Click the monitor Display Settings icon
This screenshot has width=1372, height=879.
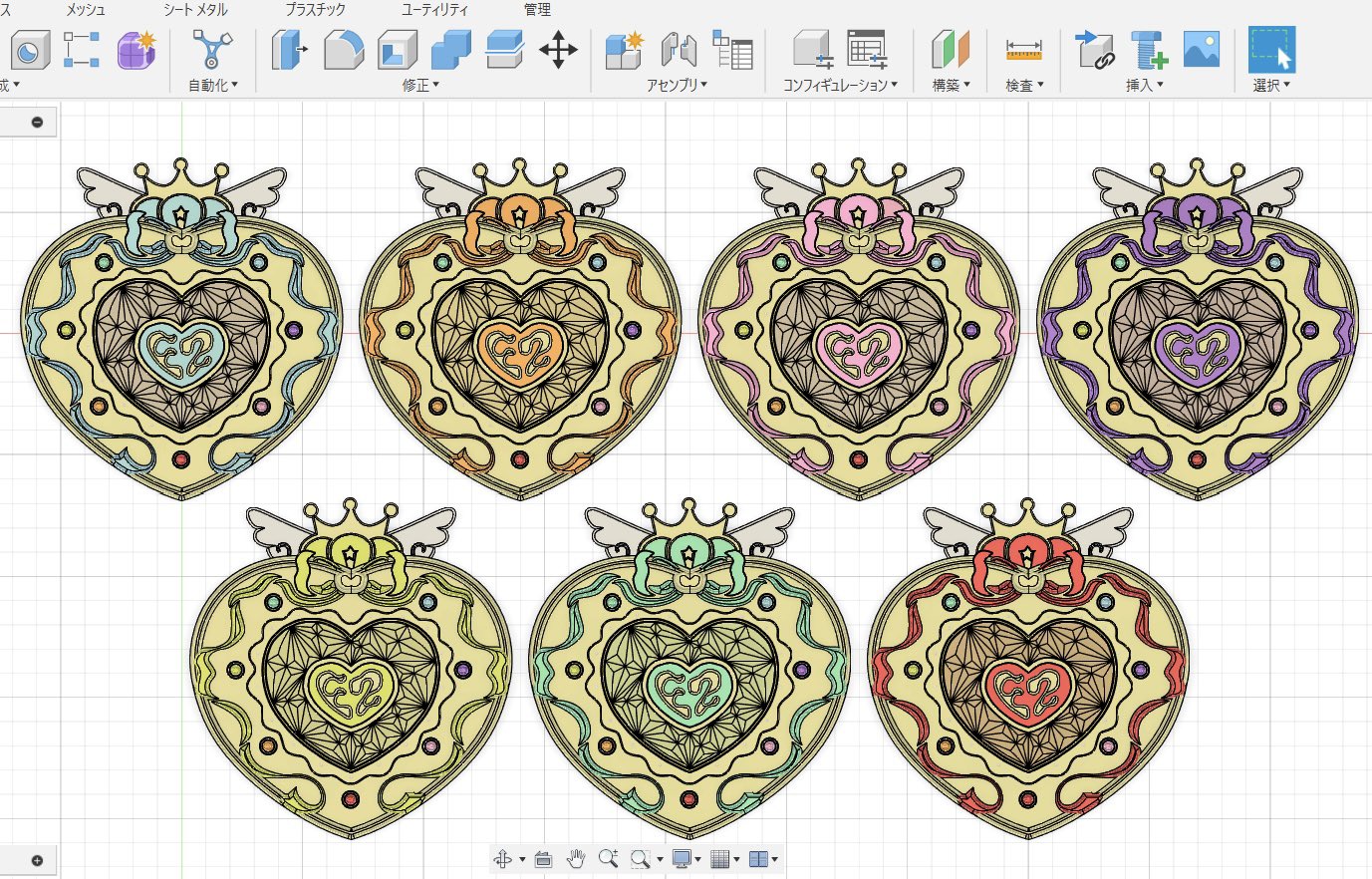(682, 859)
